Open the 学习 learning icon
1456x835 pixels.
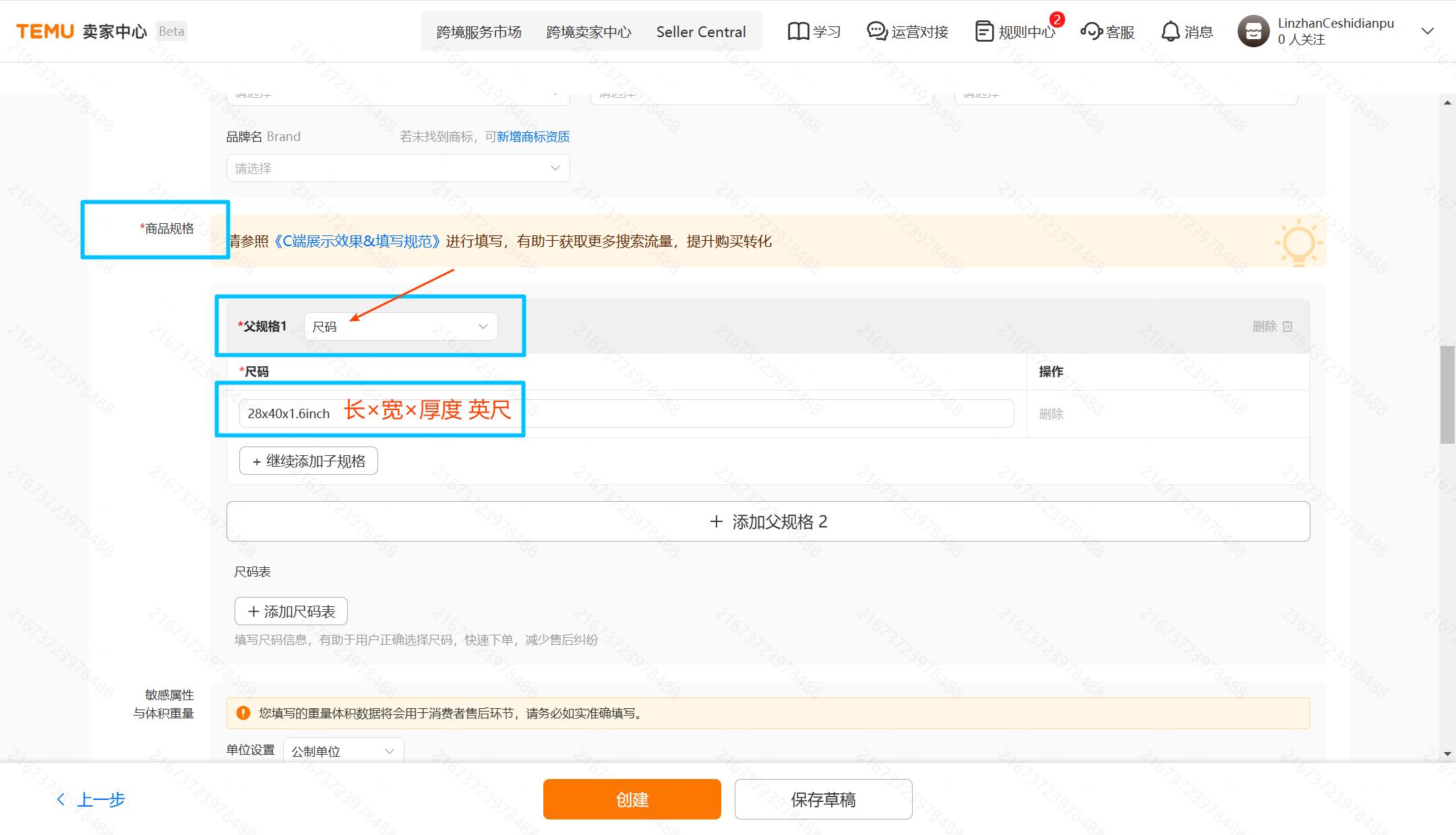813,31
